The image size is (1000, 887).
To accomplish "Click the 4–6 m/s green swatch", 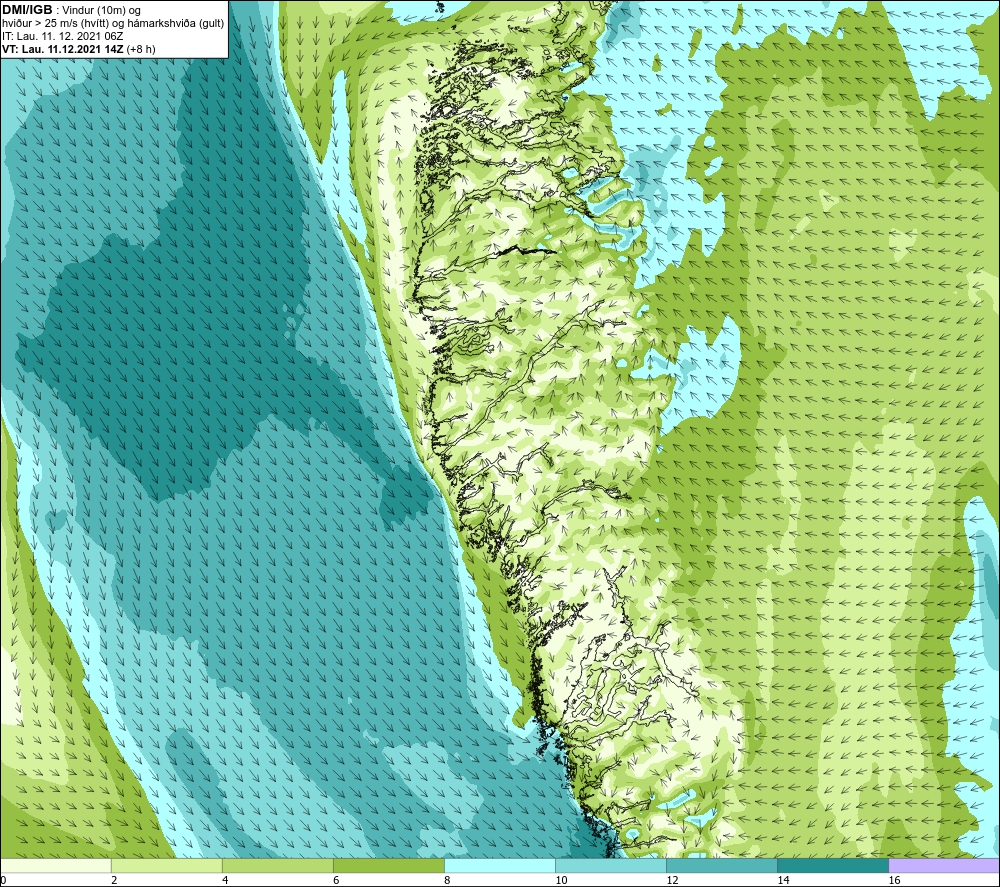I will 278,866.
